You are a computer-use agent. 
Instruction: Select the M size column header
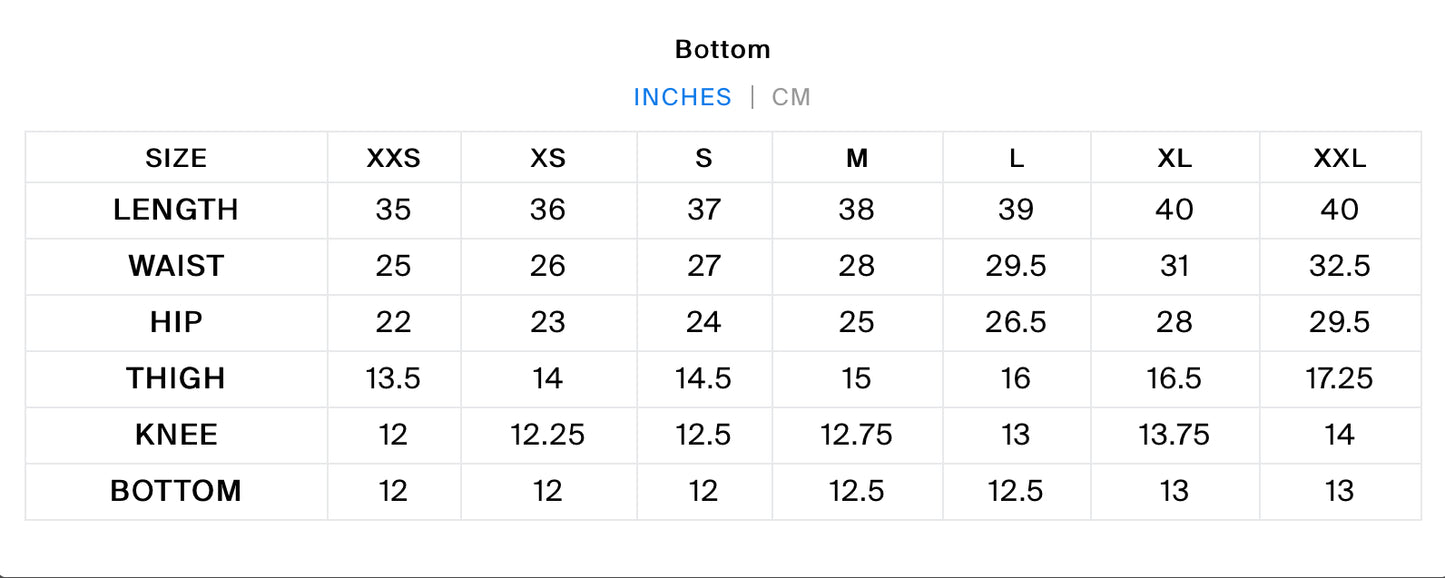[x=857, y=158]
